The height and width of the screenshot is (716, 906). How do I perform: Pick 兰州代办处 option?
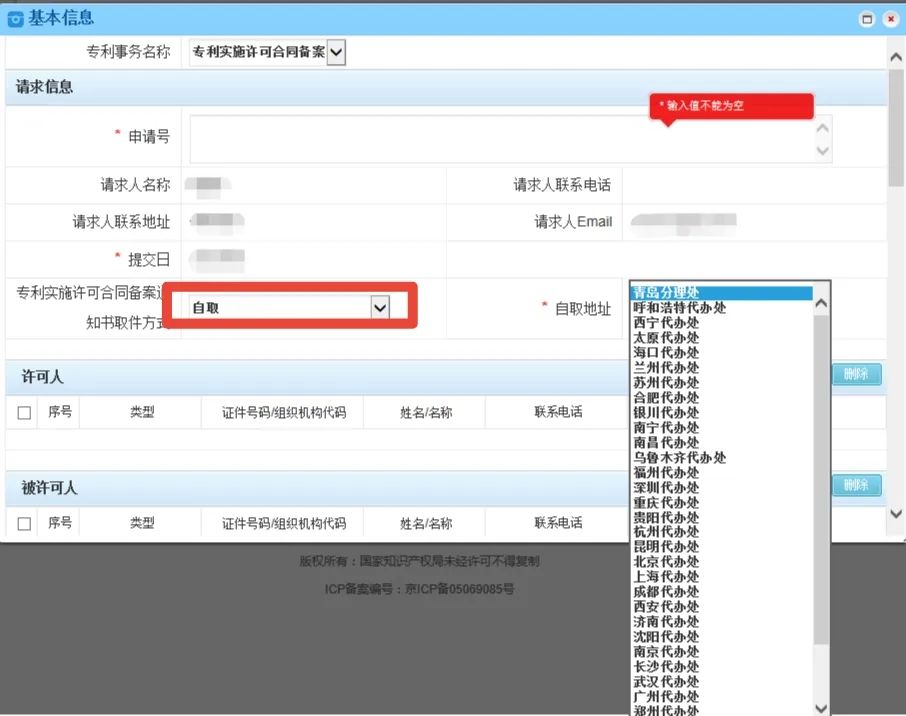tap(722, 368)
